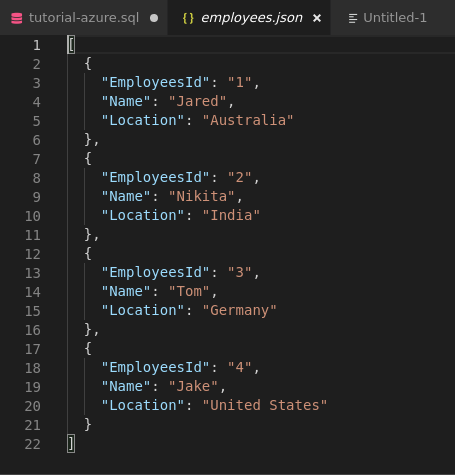Click the database icon on tutorial-azure.sql tab
This screenshot has width=455, height=475.
[x=17, y=18]
